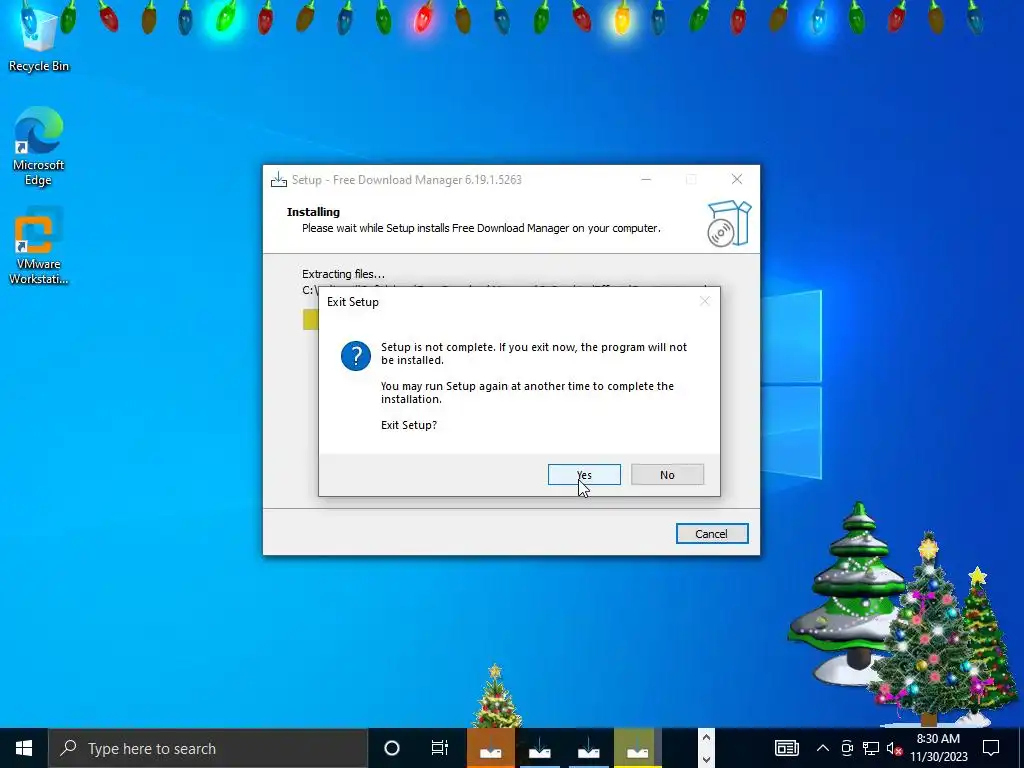The image size is (1024, 768).
Task: Click the Cancel button in Setup window
Action: pyautogui.click(x=711, y=534)
